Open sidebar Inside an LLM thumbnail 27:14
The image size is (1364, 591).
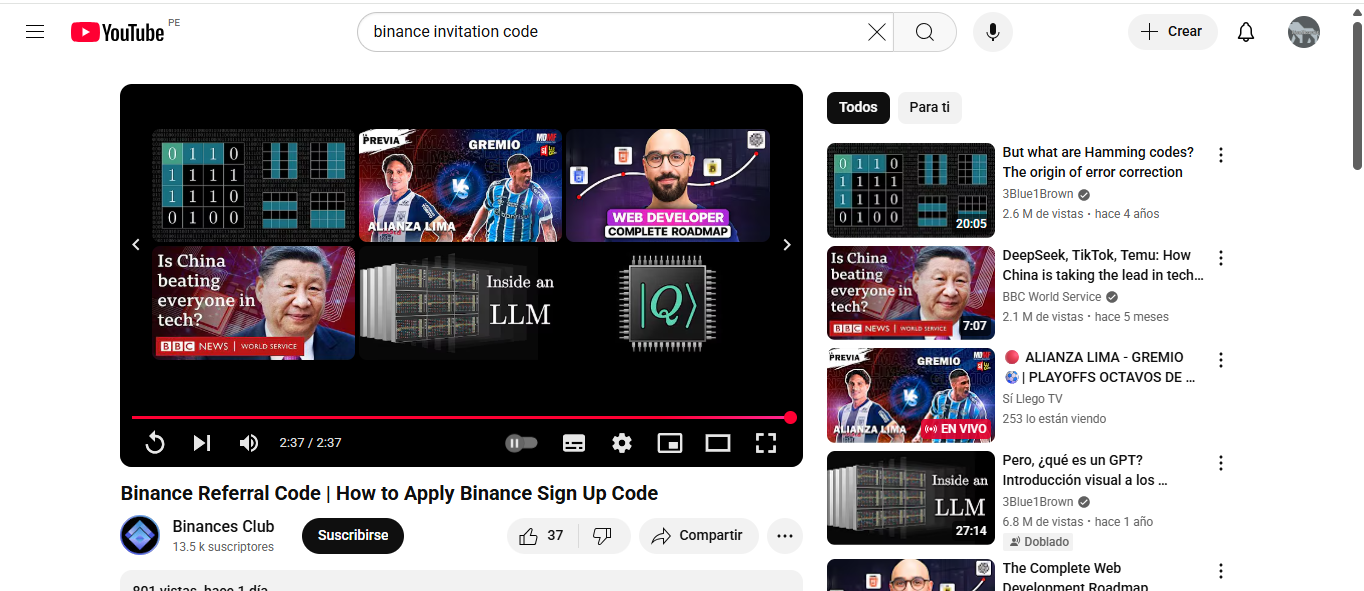click(911, 498)
